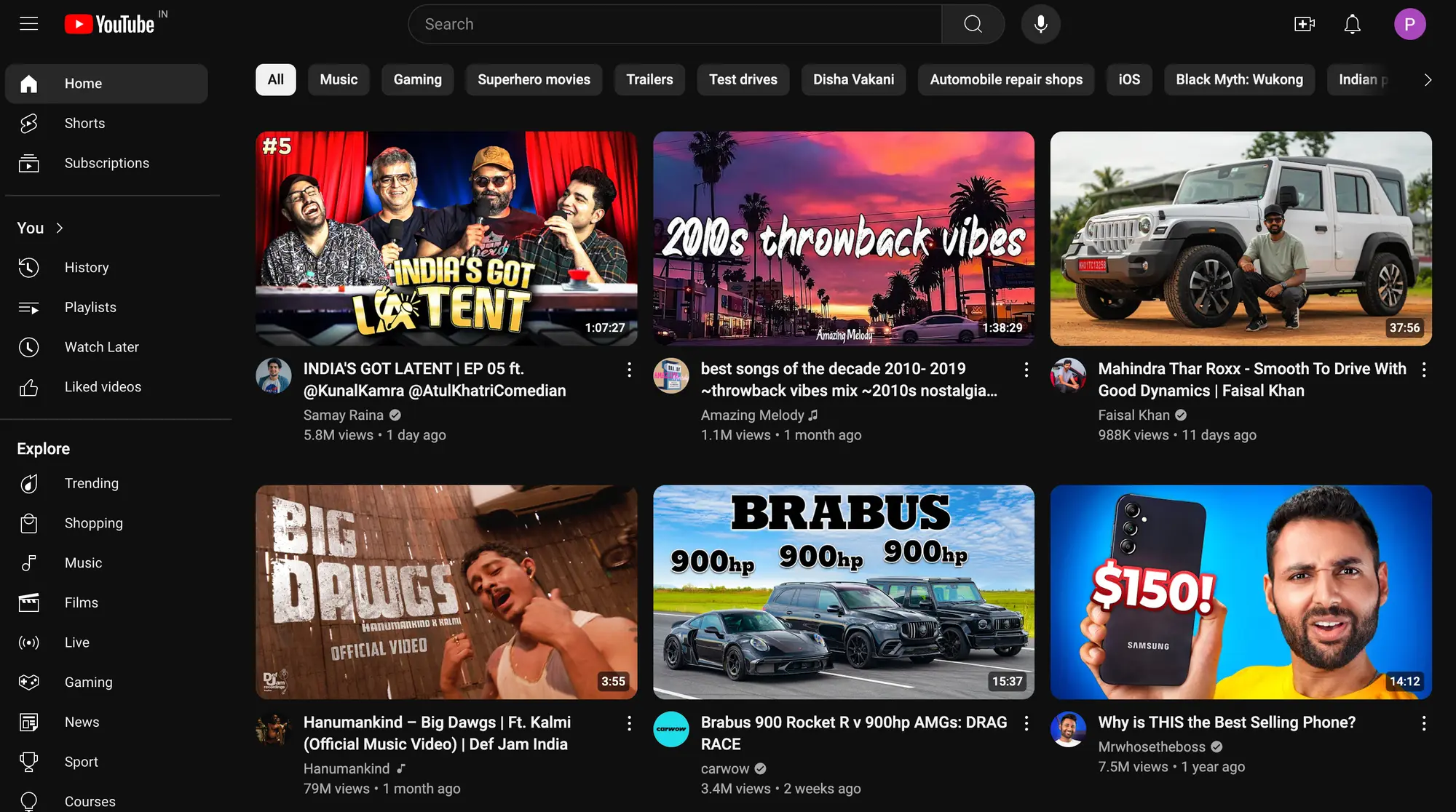The width and height of the screenshot is (1456, 812).
Task: Open Playlists from the sidebar
Action: click(106, 307)
